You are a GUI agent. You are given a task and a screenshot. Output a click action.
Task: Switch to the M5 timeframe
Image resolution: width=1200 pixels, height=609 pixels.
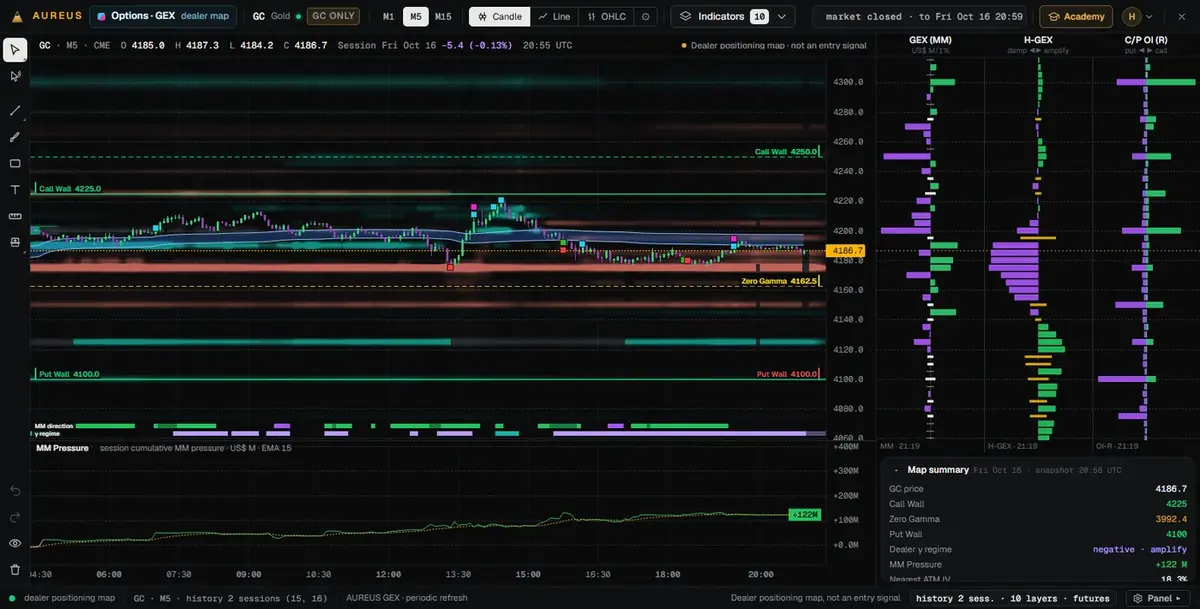coord(416,17)
